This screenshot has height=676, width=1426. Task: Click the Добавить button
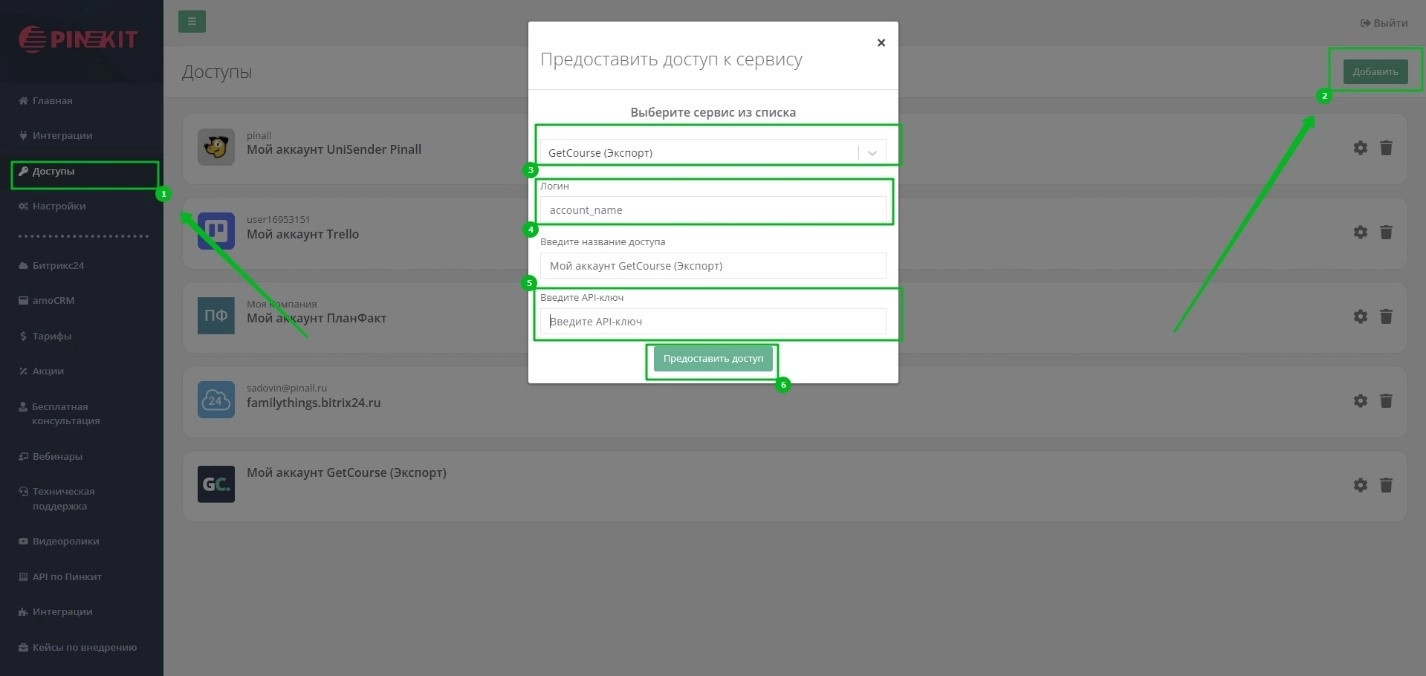click(x=1375, y=72)
